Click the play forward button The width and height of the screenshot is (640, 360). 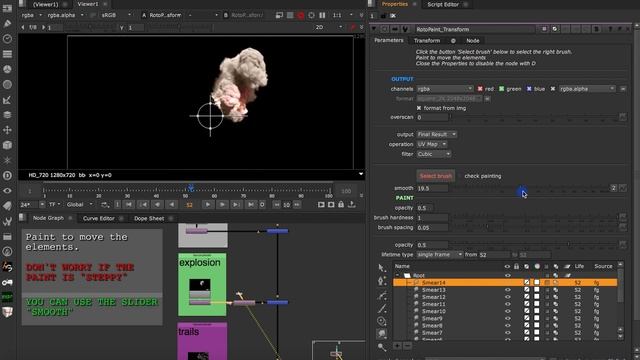[208, 204]
